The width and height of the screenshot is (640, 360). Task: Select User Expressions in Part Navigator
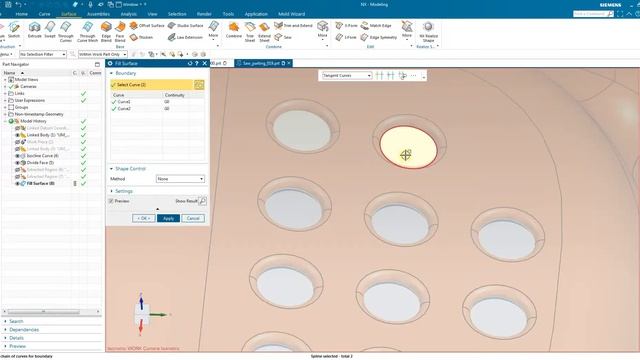point(29,100)
